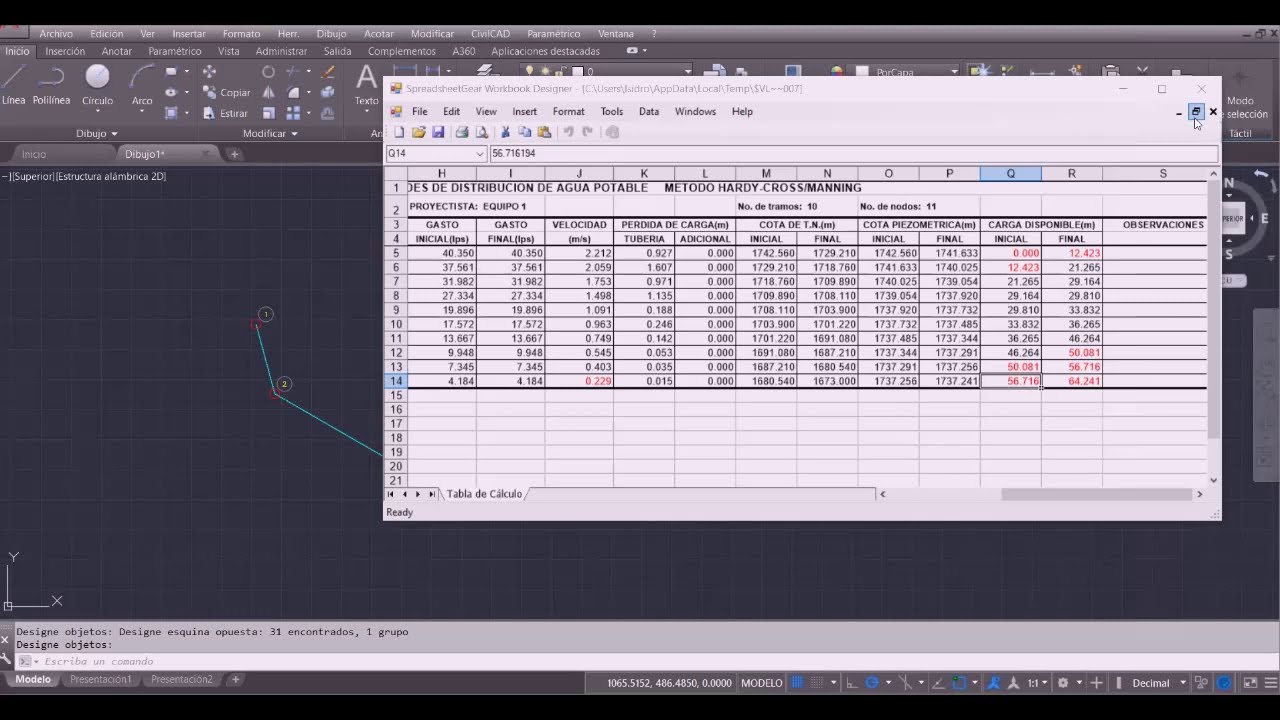Image resolution: width=1280 pixels, height=720 pixels.
Task: Click Print icon in SpreadsheetGear toolbar
Action: tap(462, 132)
